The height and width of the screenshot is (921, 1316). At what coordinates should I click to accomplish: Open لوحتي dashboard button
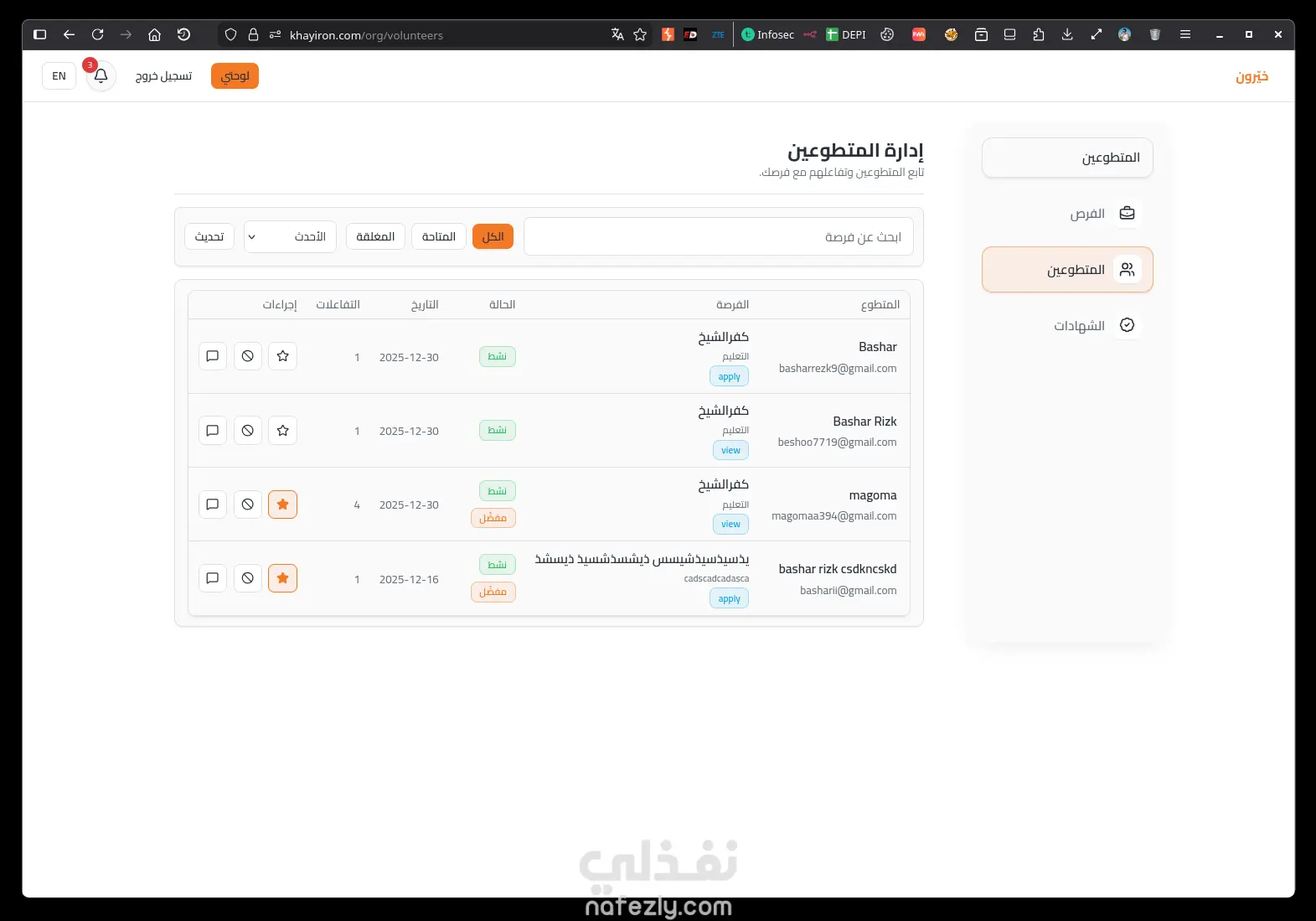(235, 76)
